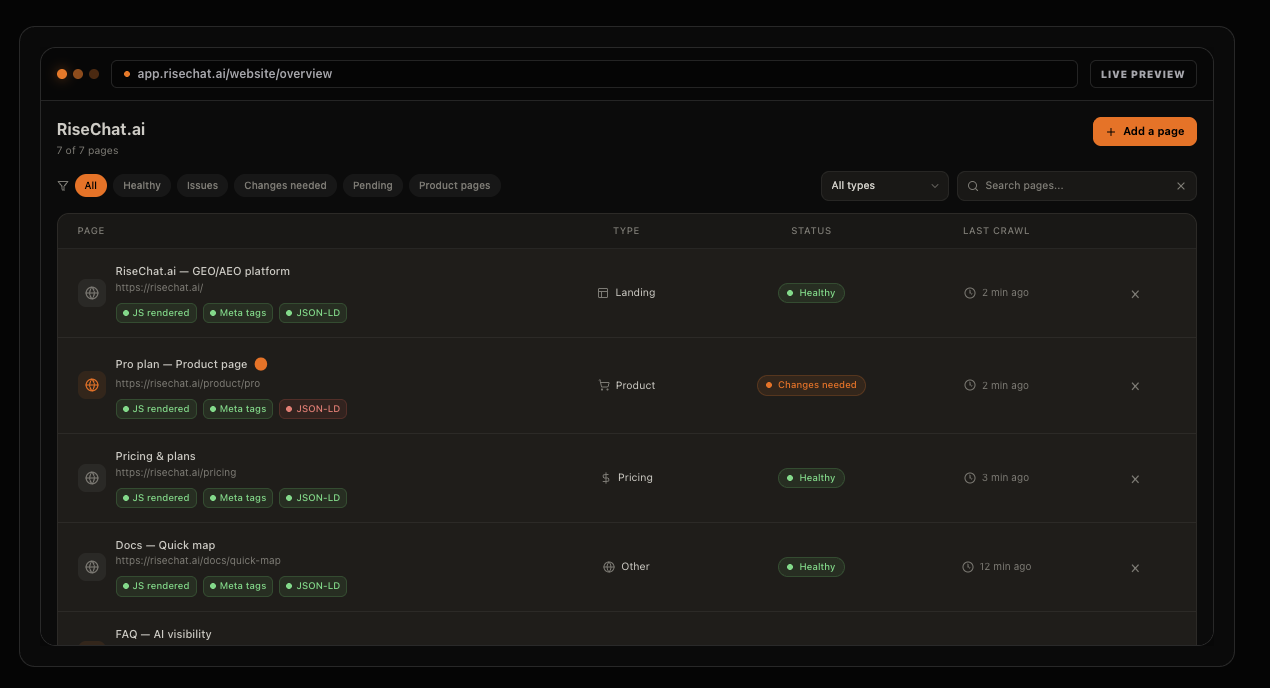Select the Changes needed filter chip
Screen dimensions: 1270x688
click(285, 186)
